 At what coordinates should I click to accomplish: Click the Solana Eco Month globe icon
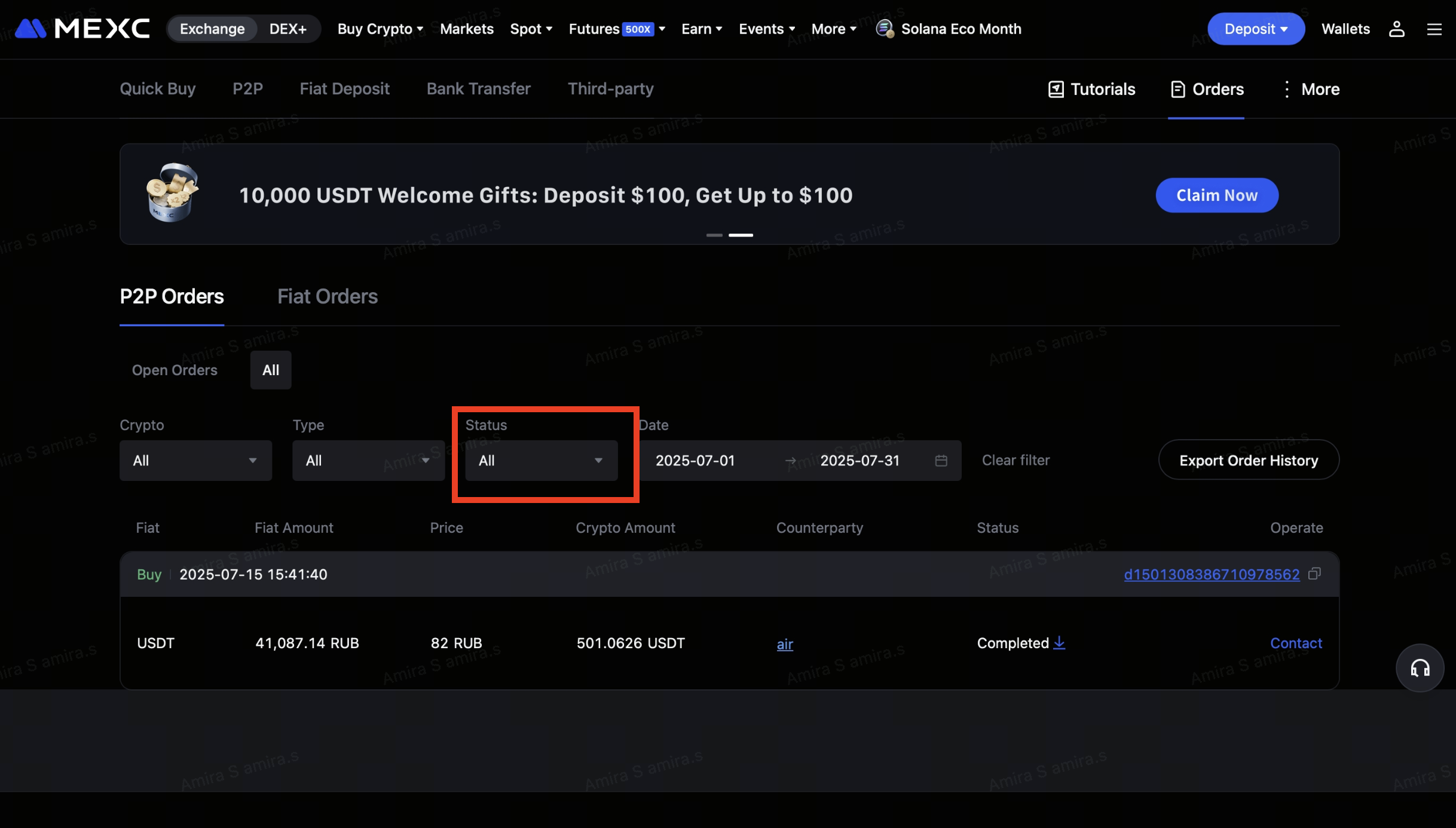[x=884, y=29]
